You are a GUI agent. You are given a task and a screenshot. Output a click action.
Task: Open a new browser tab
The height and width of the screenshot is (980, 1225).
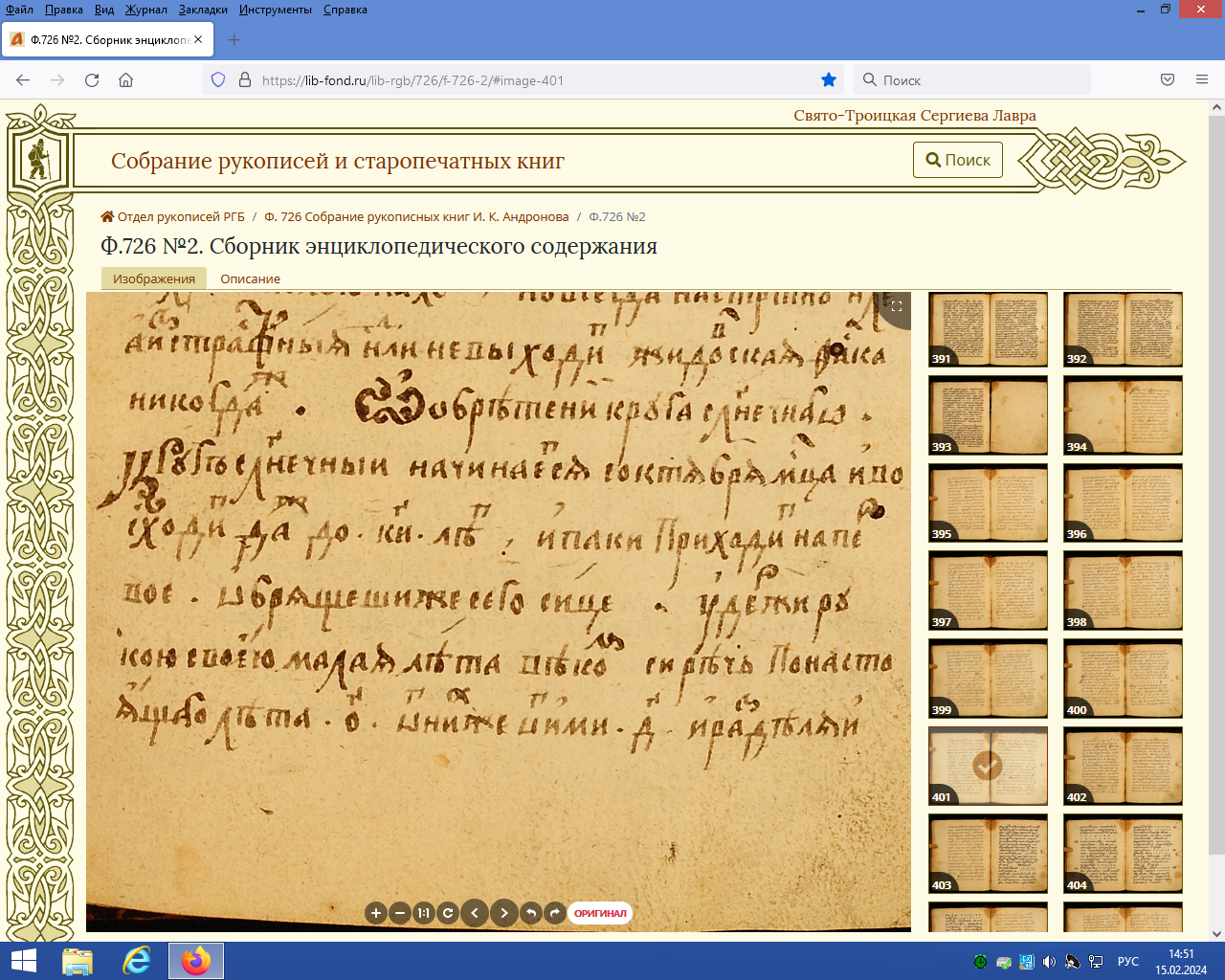pos(234,40)
